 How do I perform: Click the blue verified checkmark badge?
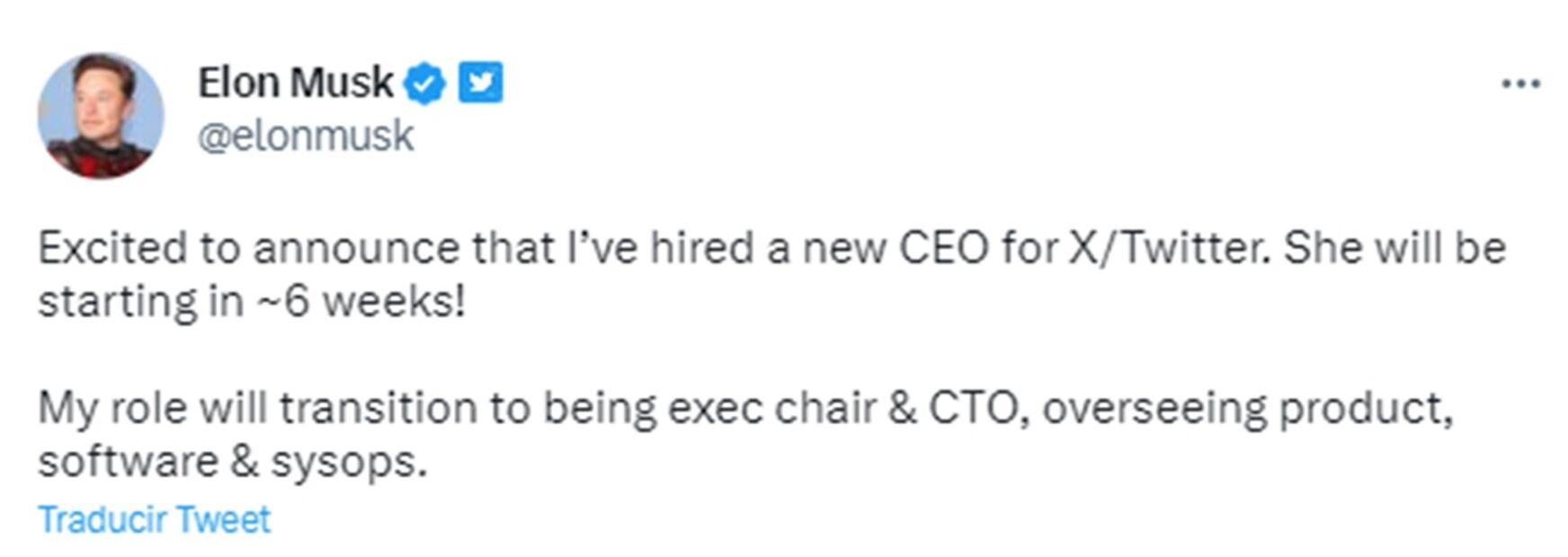coord(424,84)
